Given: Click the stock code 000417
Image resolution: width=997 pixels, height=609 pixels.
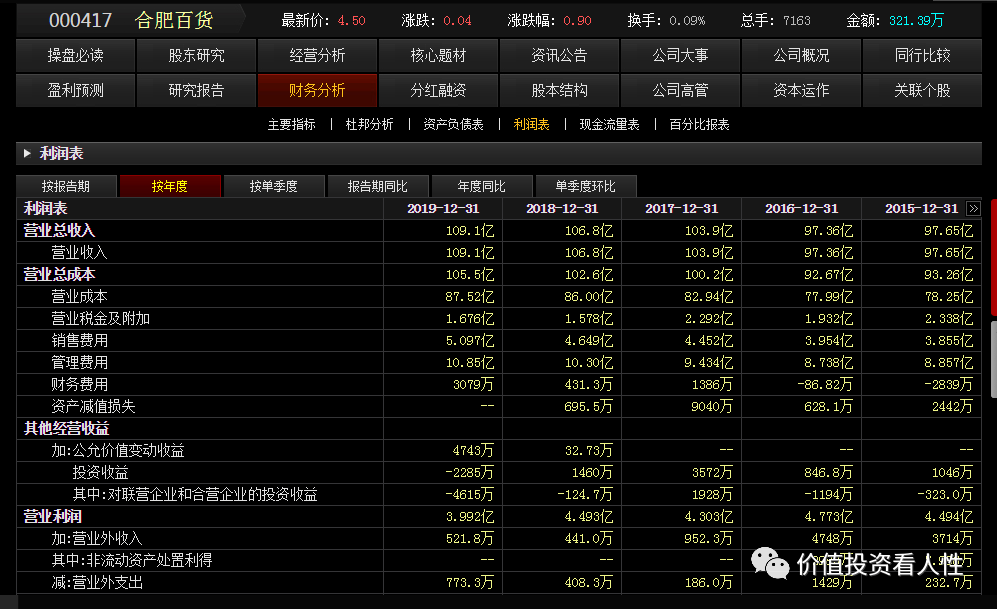Looking at the screenshot, I should coord(80,20).
